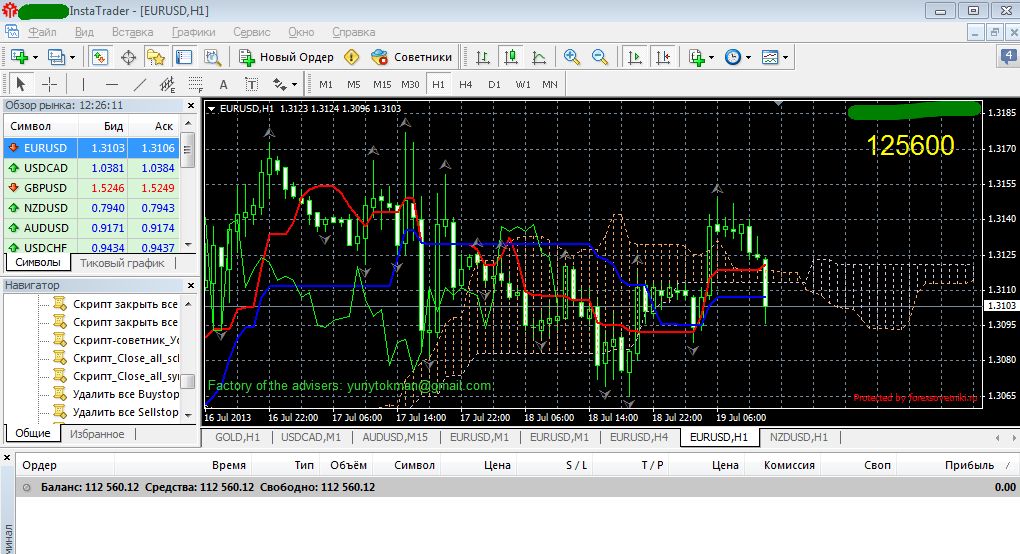Select the M15 timeframe
1020x554 pixels.
tap(382, 84)
